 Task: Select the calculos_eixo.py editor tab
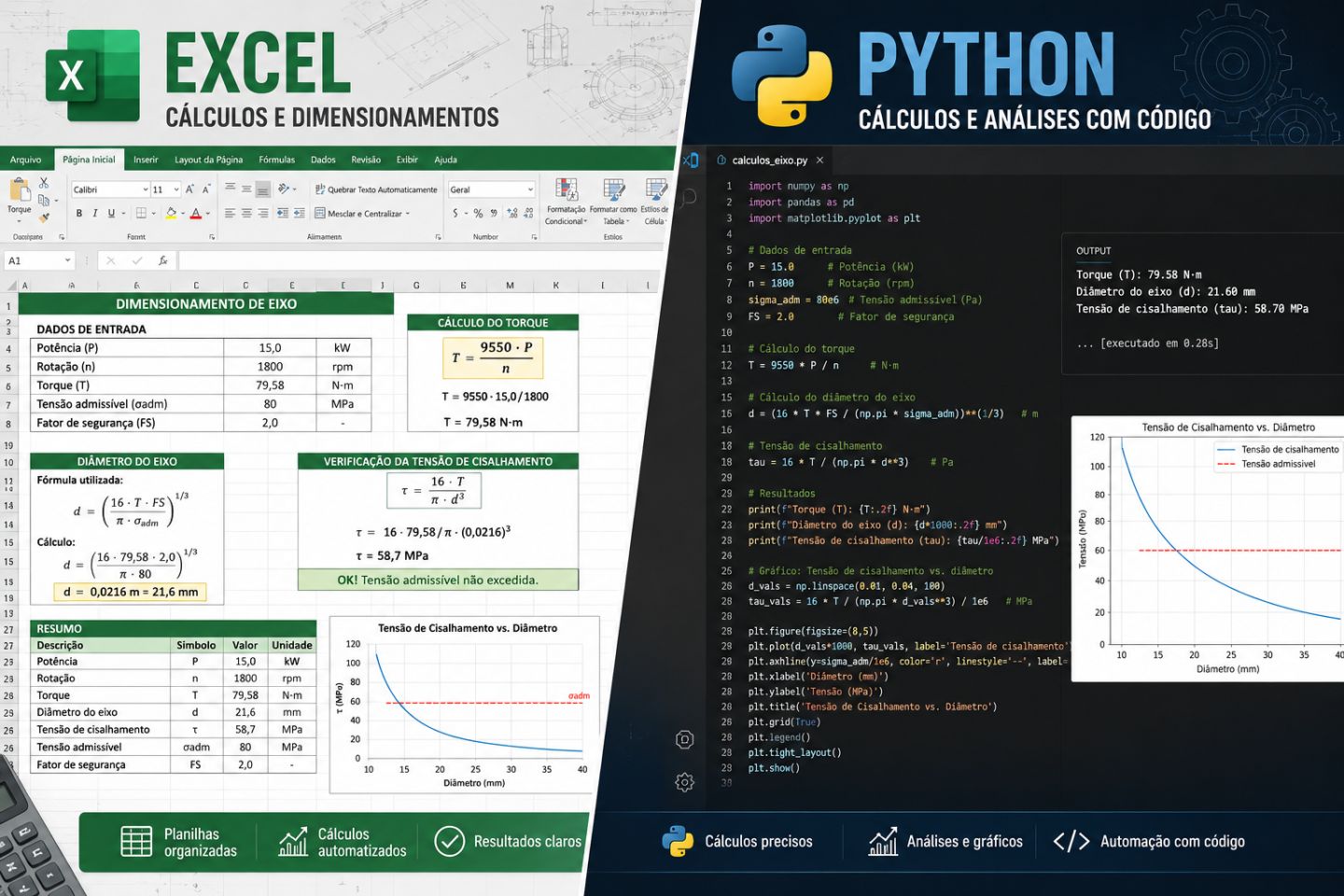tap(770, 161)
